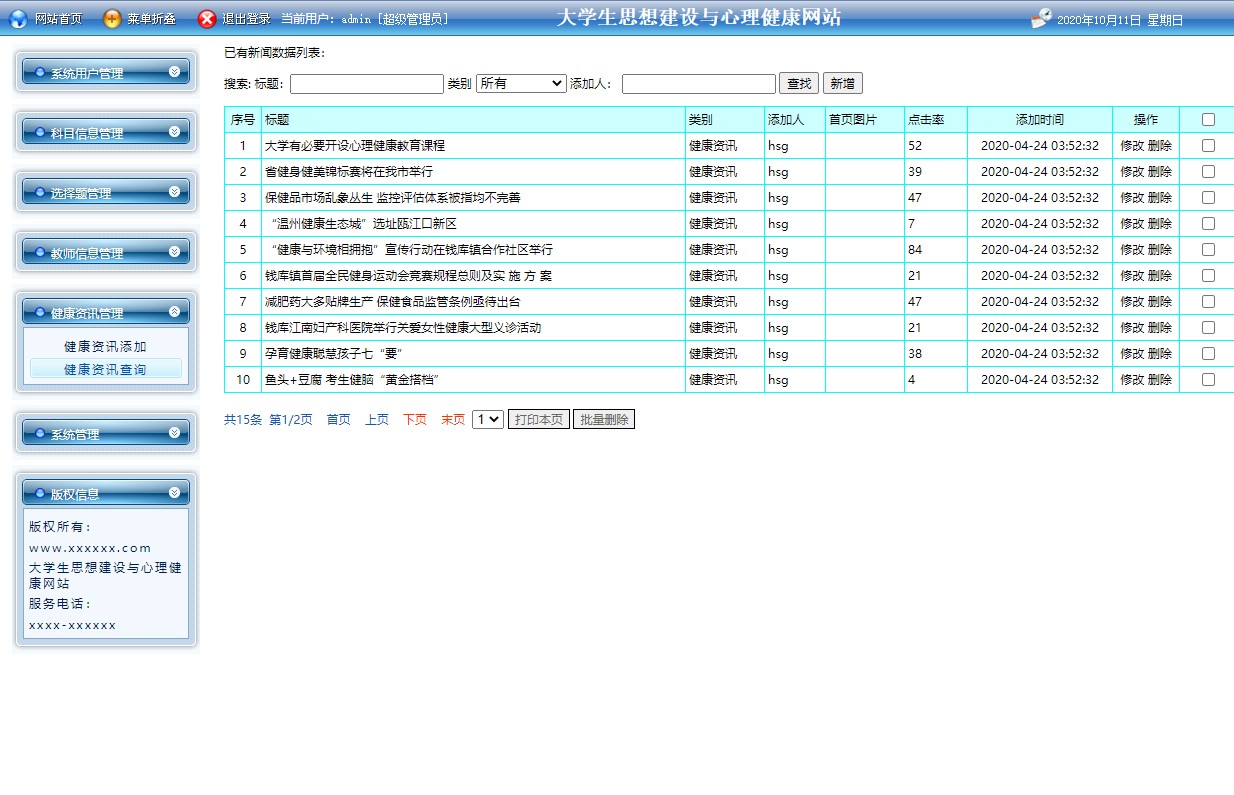Image resolution: width=1234 pixels, height=795 pixels.
Task: Click the bullet icon on 系统管理 panel
Action: coord(40,434)
